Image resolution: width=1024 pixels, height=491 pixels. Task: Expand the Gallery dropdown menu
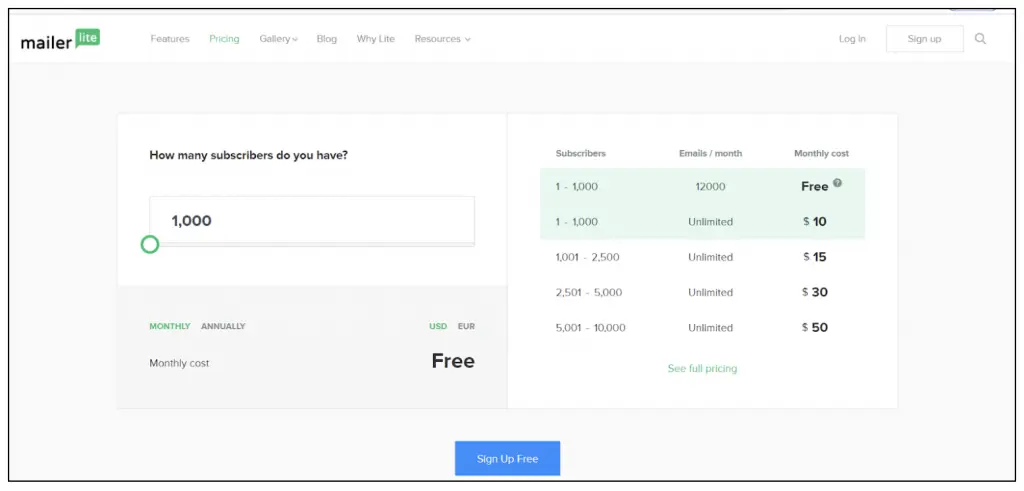278,39
